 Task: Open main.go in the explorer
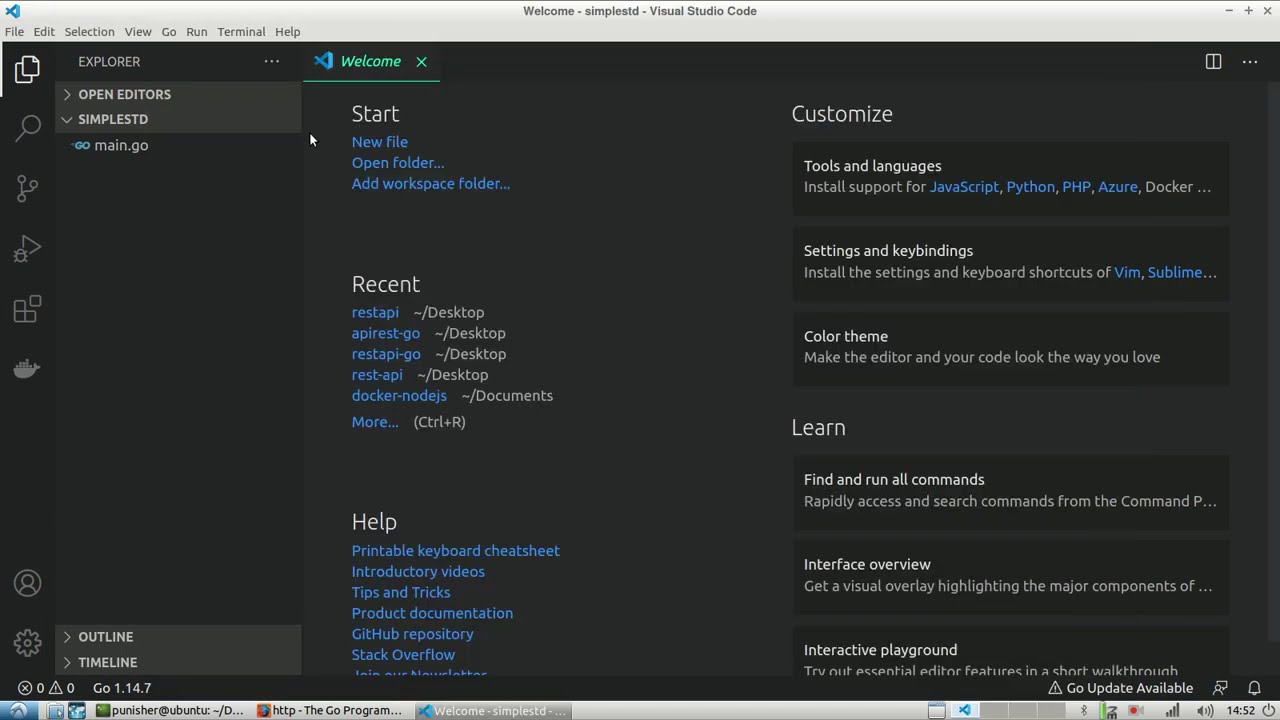[121, 146]
